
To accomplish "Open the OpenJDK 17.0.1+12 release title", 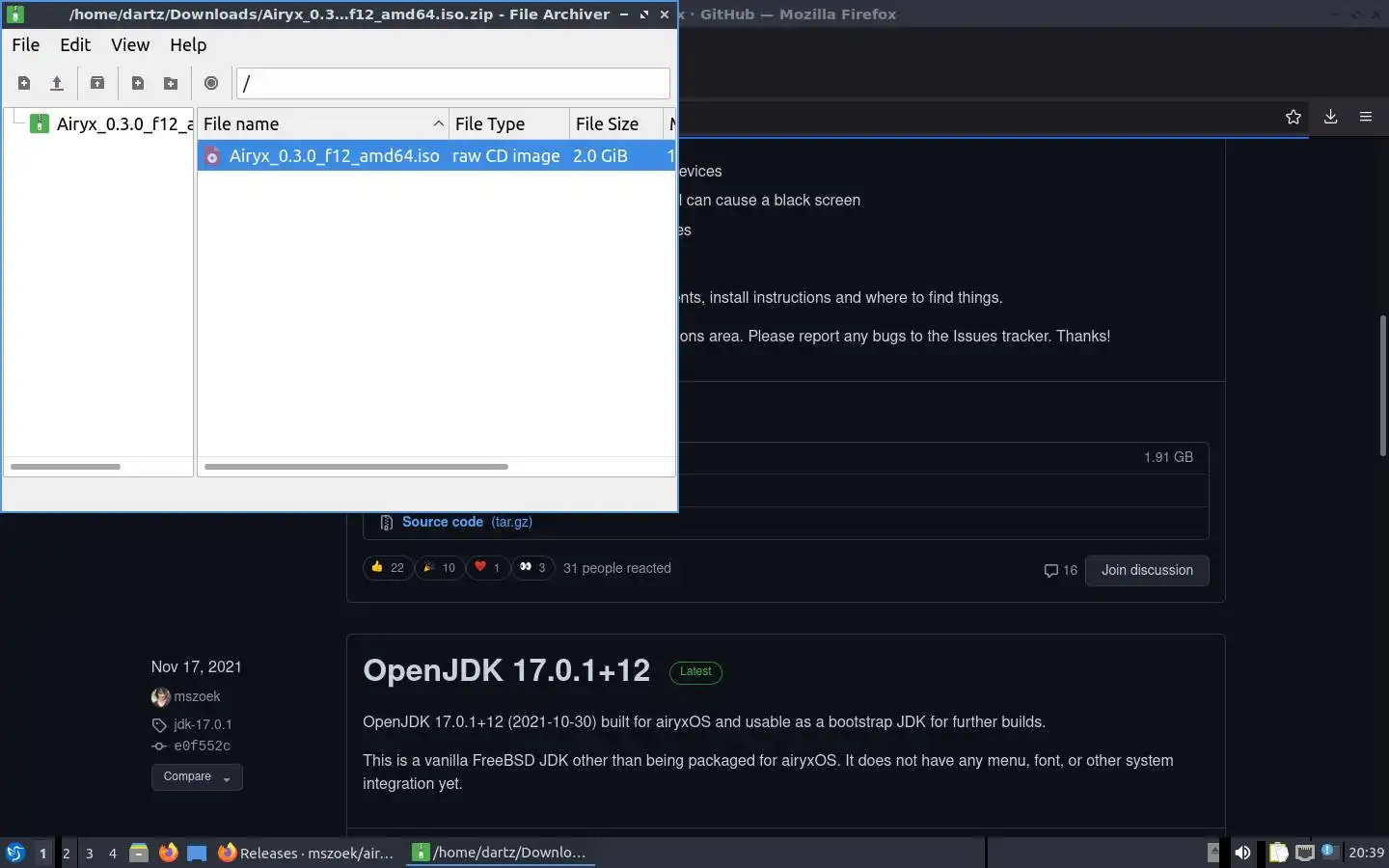I will (x=506, y=670).
